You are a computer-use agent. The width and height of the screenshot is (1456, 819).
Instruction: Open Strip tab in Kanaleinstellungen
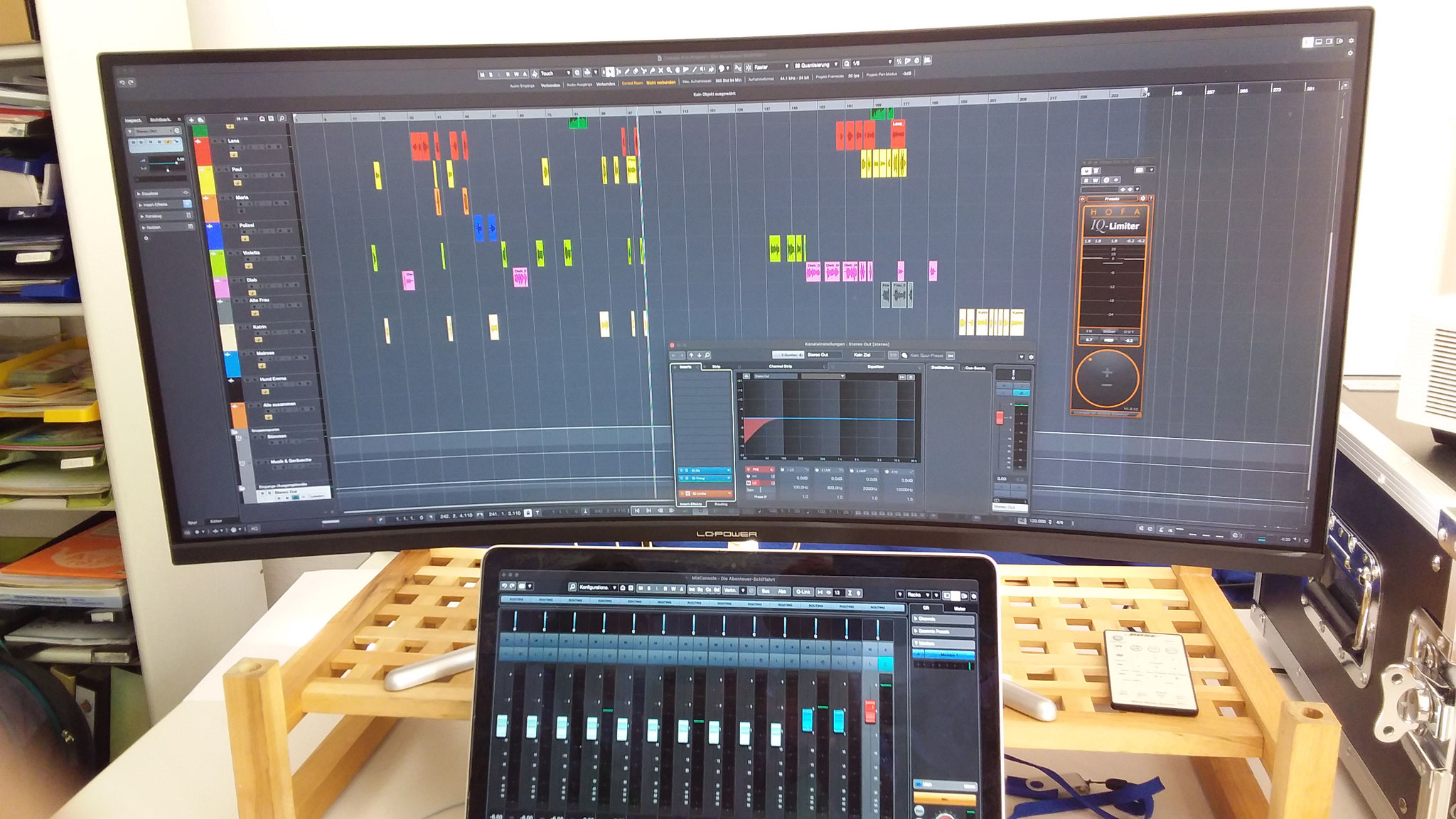716,367
